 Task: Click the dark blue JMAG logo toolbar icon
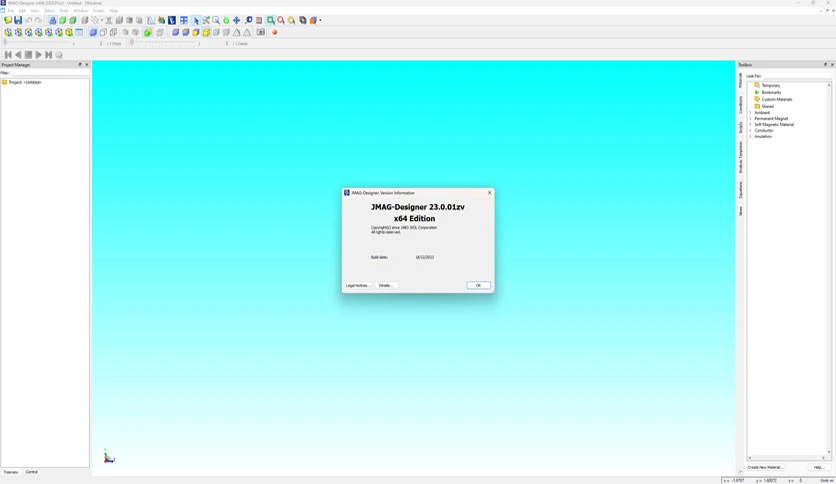172,20
